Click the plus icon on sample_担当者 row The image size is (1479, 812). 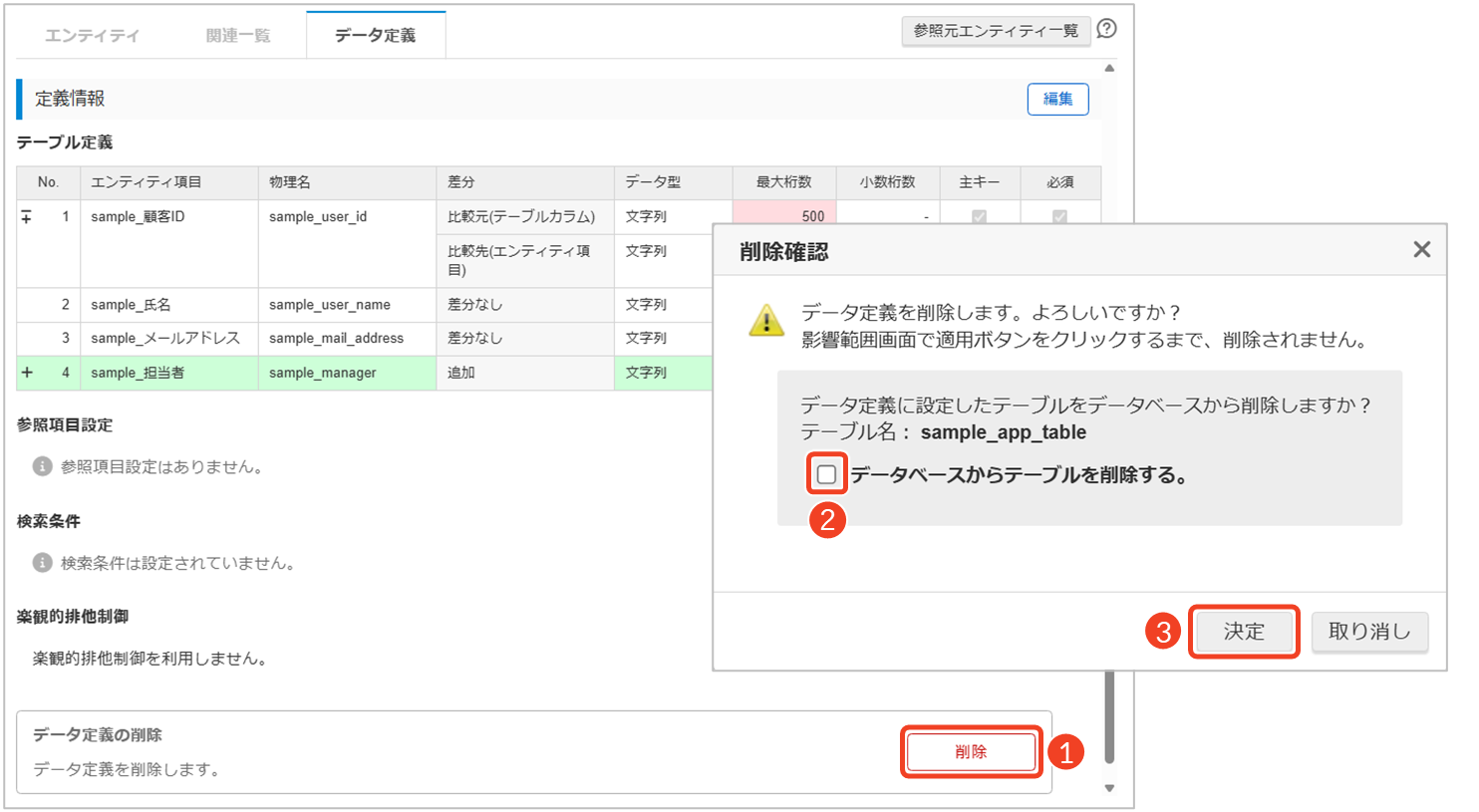[27, 373]
